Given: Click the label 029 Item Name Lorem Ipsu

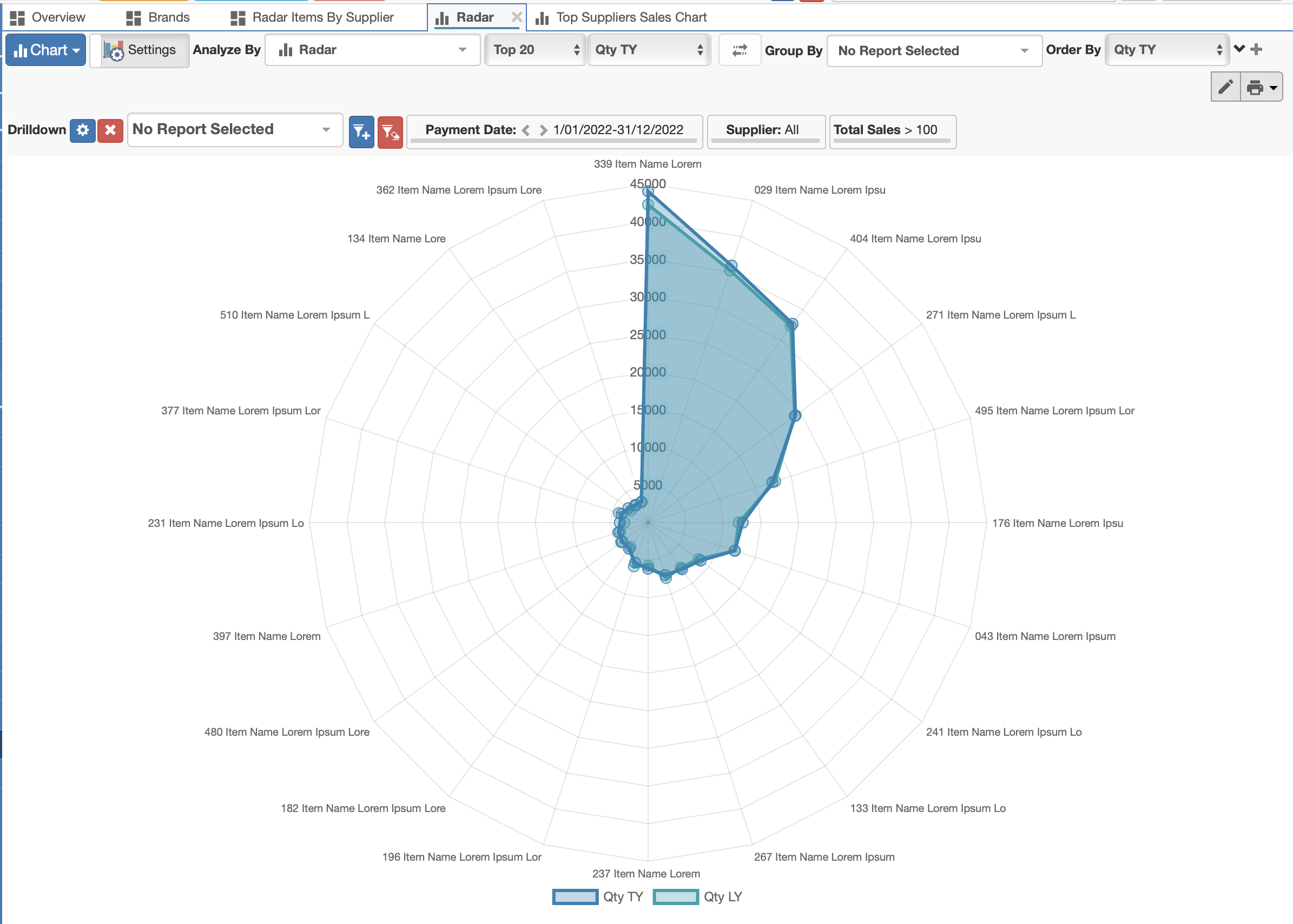Looking at the screenshot, I should (x=820, y=190).
